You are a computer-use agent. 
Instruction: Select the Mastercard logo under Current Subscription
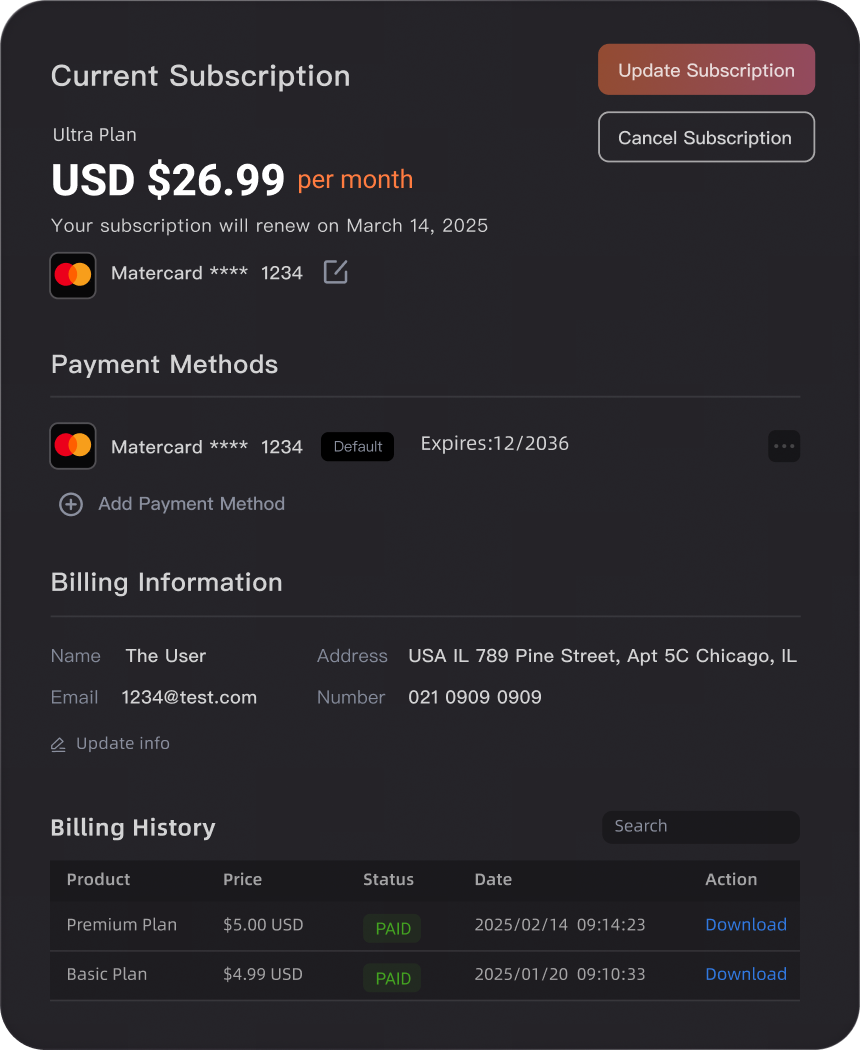coord(72,275)
